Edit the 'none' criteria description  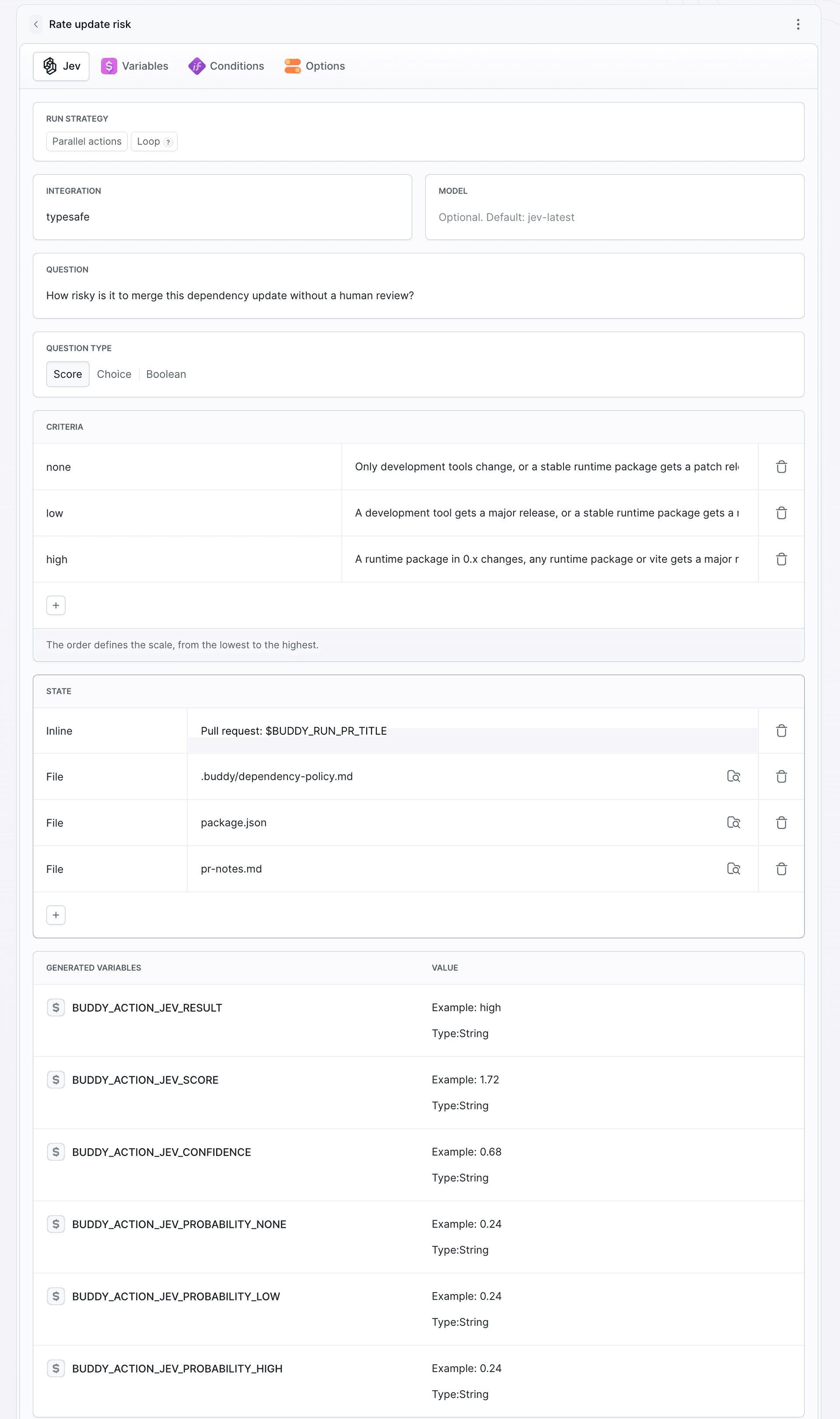click(549, 467)
